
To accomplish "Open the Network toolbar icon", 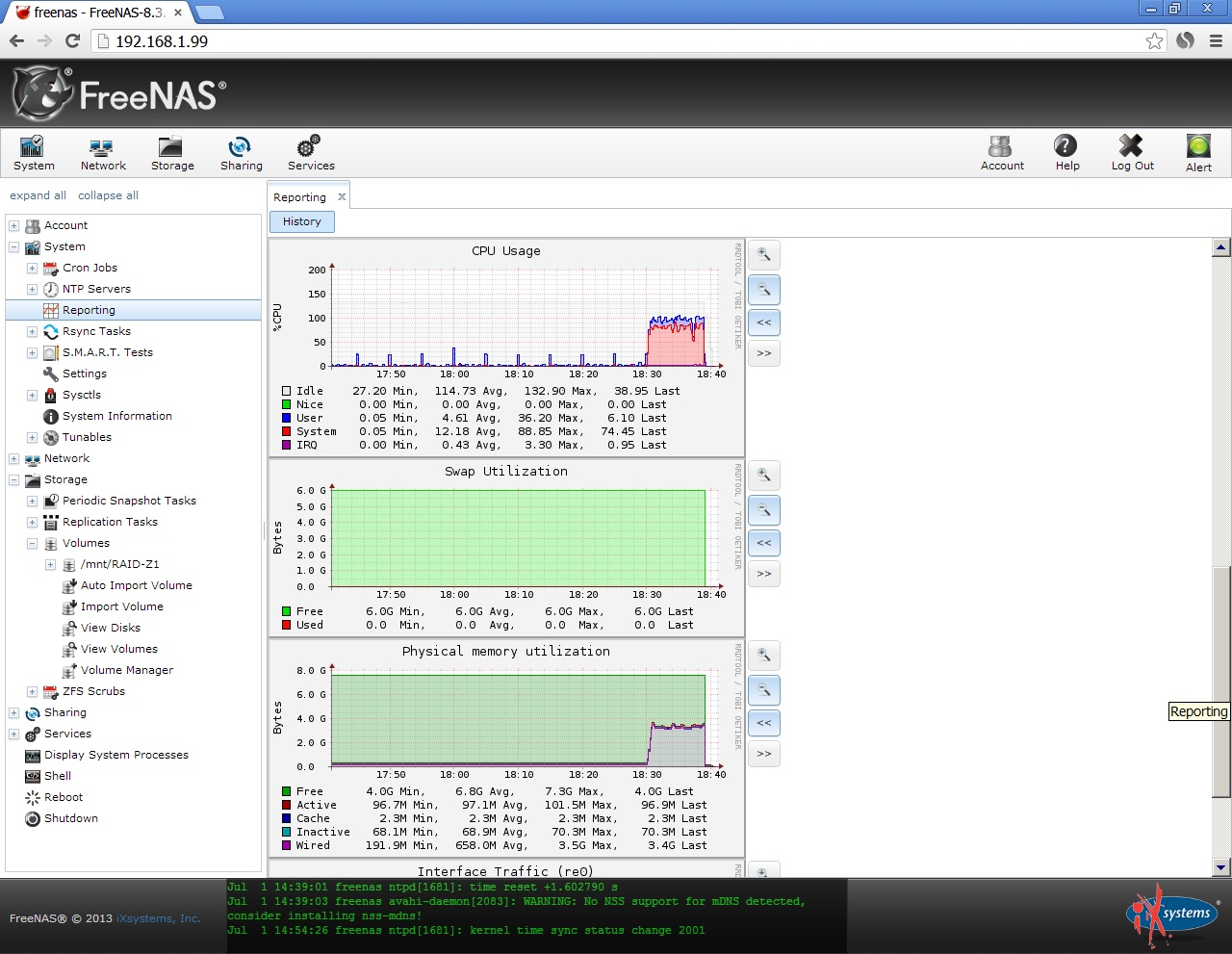I will (x=102, y=149).
